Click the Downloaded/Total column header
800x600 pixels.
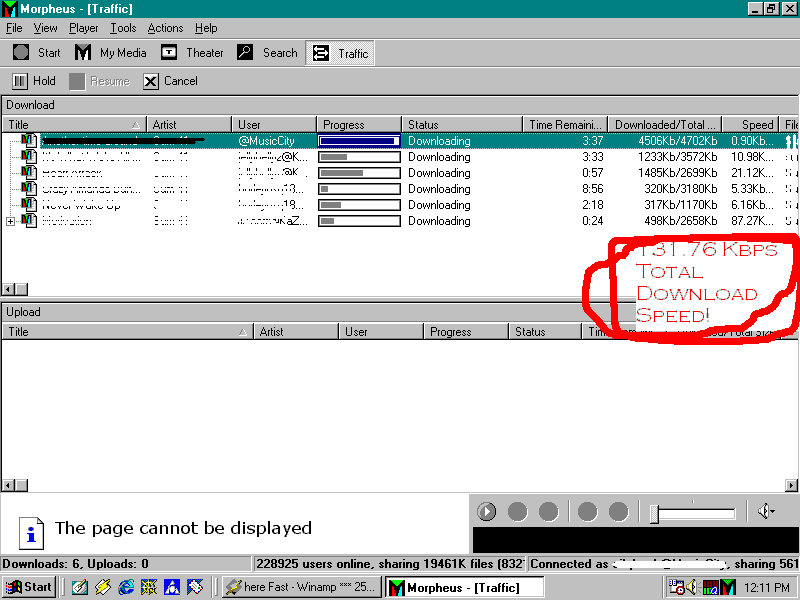tap(665, 124)
